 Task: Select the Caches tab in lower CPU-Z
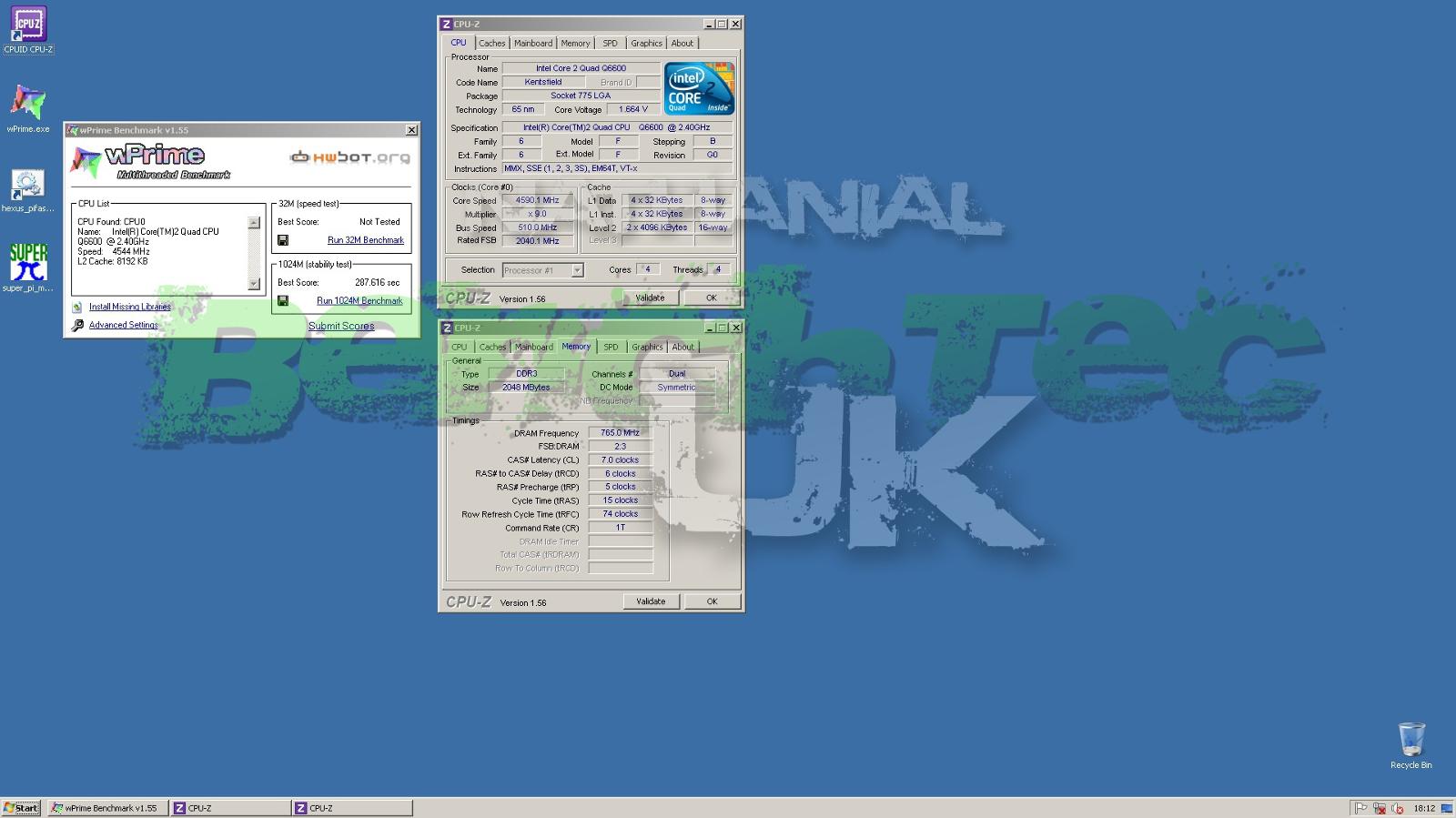point(492,348)
